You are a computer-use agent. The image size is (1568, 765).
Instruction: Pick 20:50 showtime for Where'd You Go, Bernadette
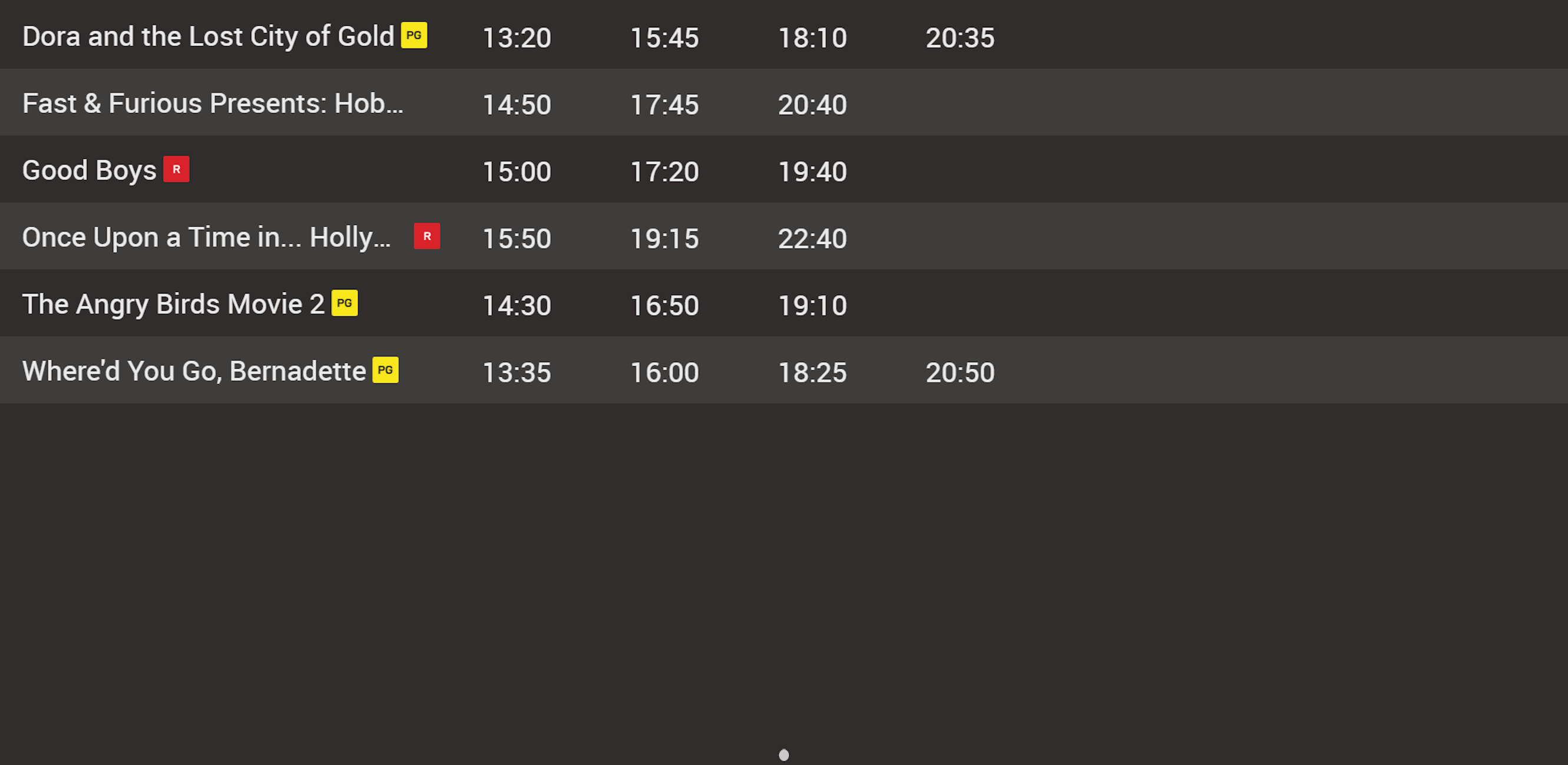960,372
